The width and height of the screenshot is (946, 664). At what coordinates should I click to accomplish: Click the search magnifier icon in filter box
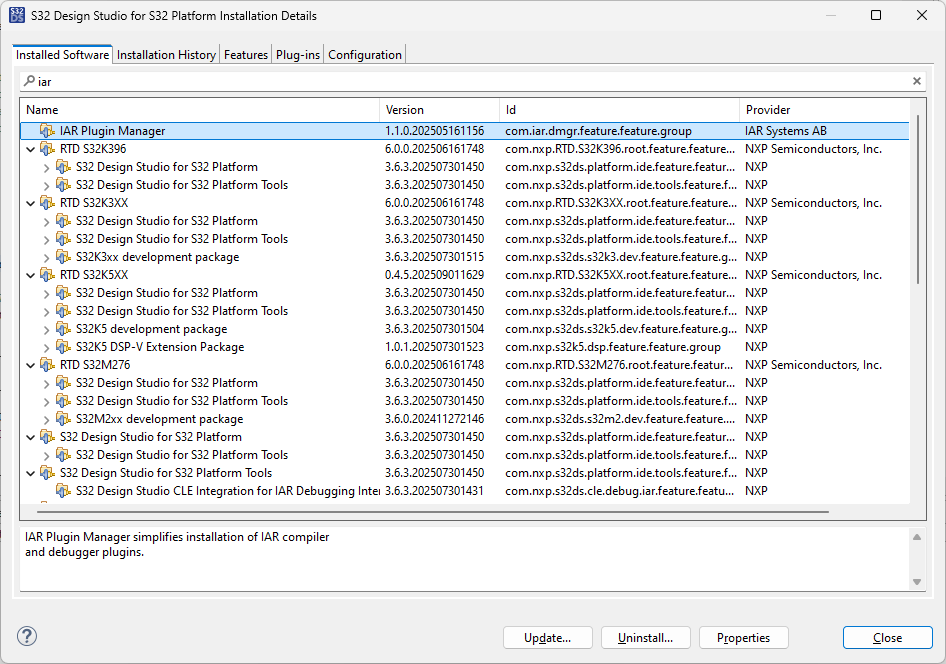coord(29,81)
